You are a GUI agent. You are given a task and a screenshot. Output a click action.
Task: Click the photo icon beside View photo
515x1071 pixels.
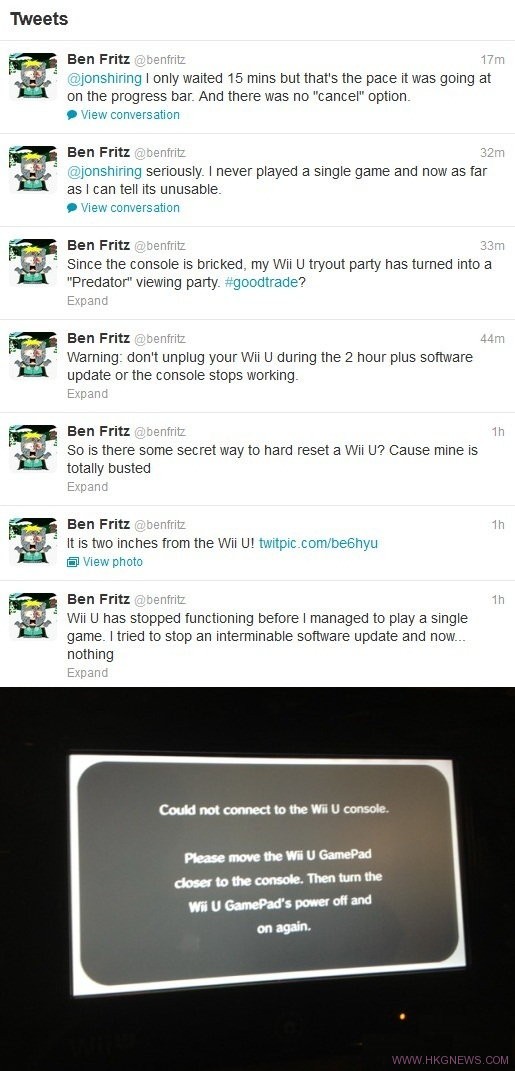72,561
